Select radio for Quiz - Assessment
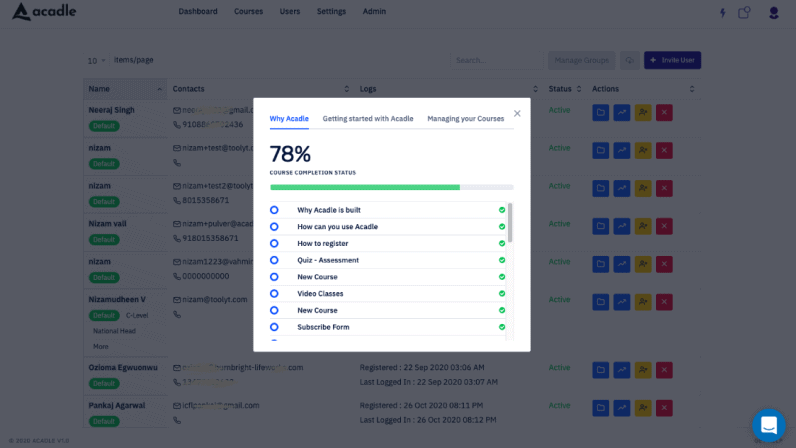 (274, 260)
